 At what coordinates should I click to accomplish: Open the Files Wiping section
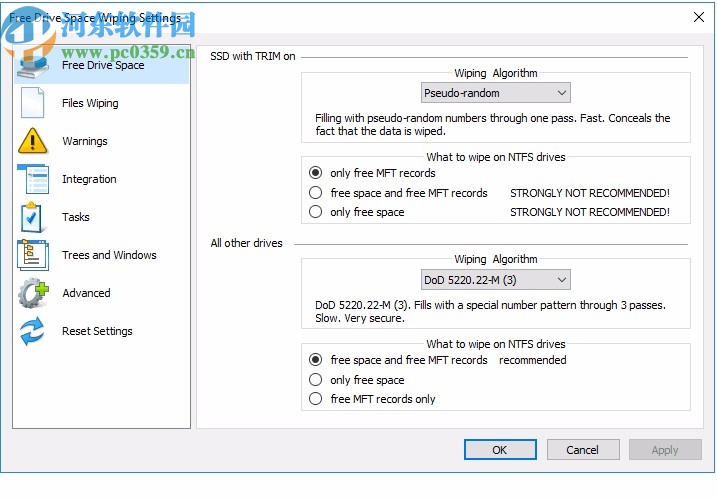click(102, 103)
